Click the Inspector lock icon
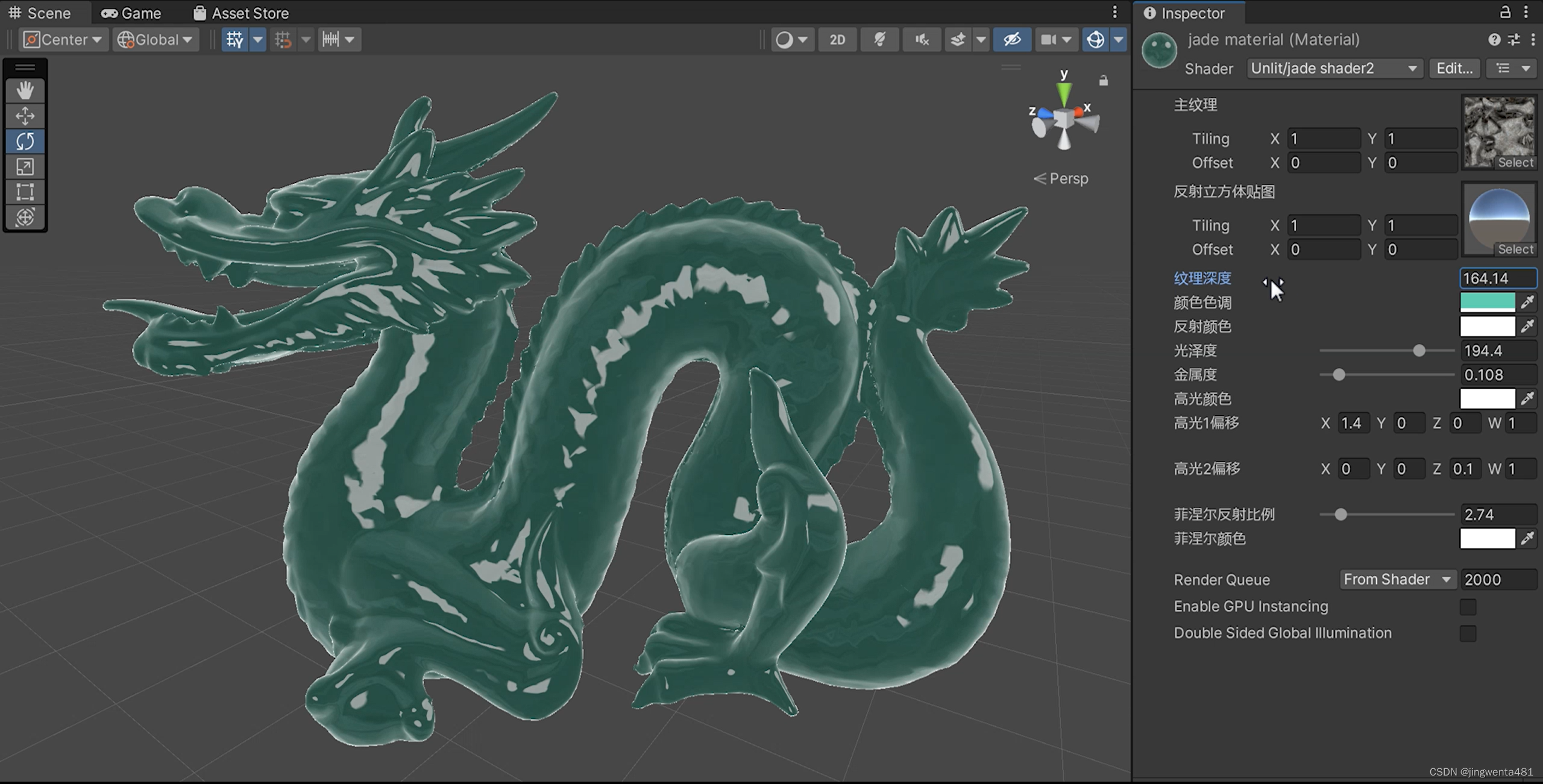The height and width of the screenshot is (784, 1543). [x=1504, y=13]
